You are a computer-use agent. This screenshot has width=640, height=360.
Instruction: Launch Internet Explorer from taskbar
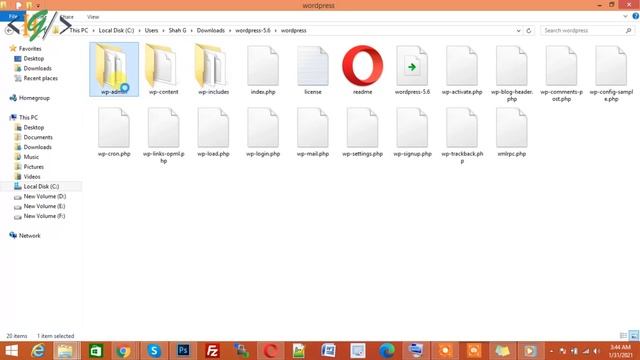[38, 351]
